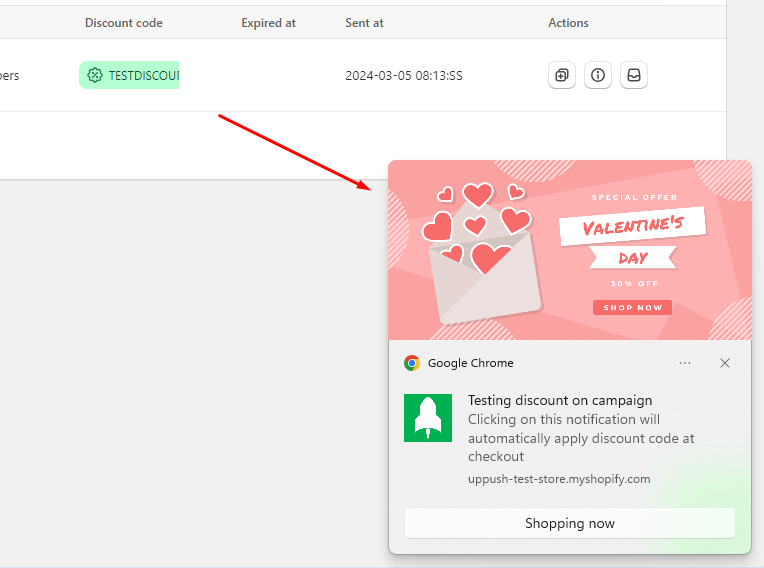Click the Expired at column header
Viewport: 764px width, 568px height.
pyautogui.click(x=268, y=23)
